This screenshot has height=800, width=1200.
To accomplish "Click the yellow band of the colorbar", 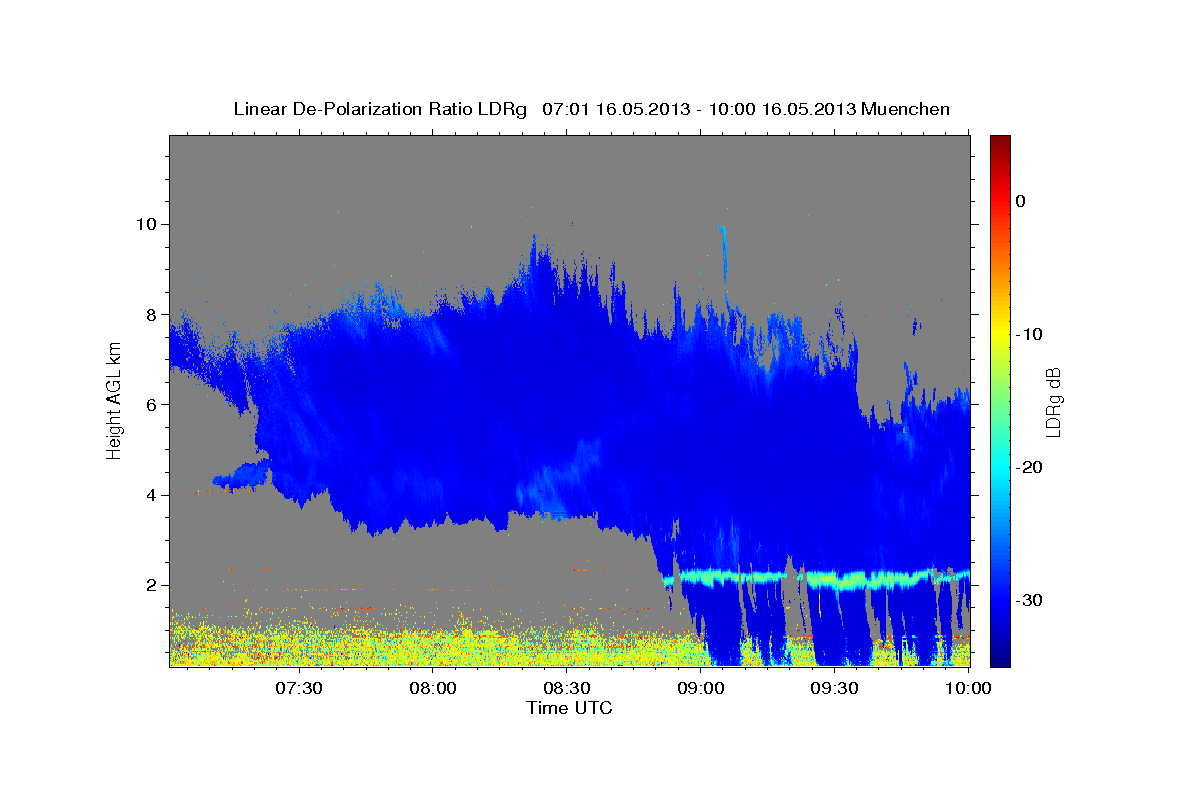I will point(1000,334).
